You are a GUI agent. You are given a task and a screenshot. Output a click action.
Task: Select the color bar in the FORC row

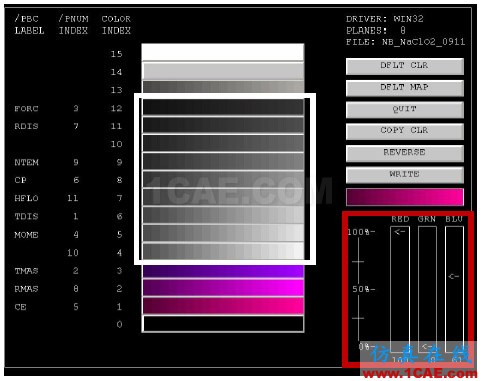click(223, 108)
